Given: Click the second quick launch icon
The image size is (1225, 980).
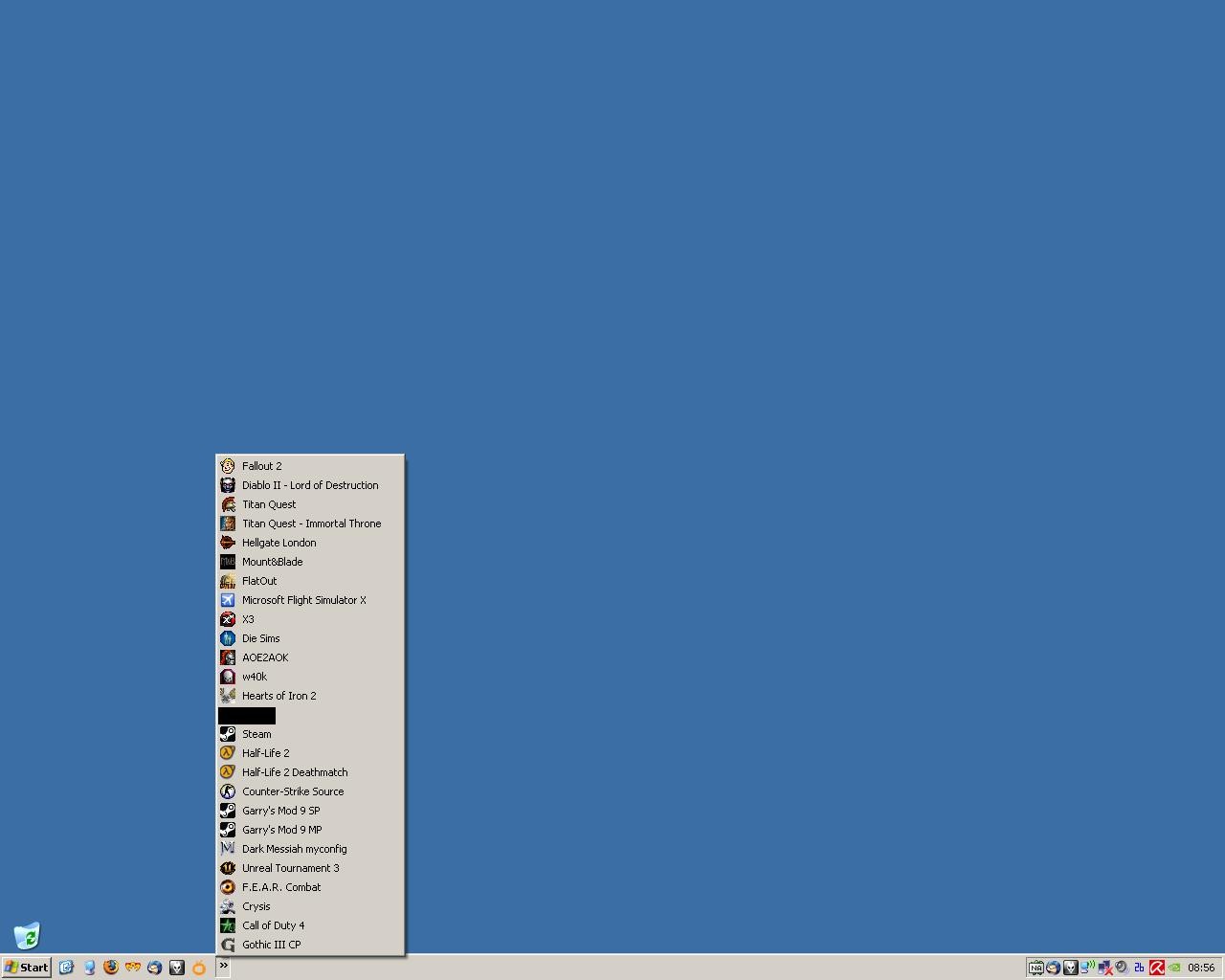Looking at the screenshot, I should (x=89, y=968).
